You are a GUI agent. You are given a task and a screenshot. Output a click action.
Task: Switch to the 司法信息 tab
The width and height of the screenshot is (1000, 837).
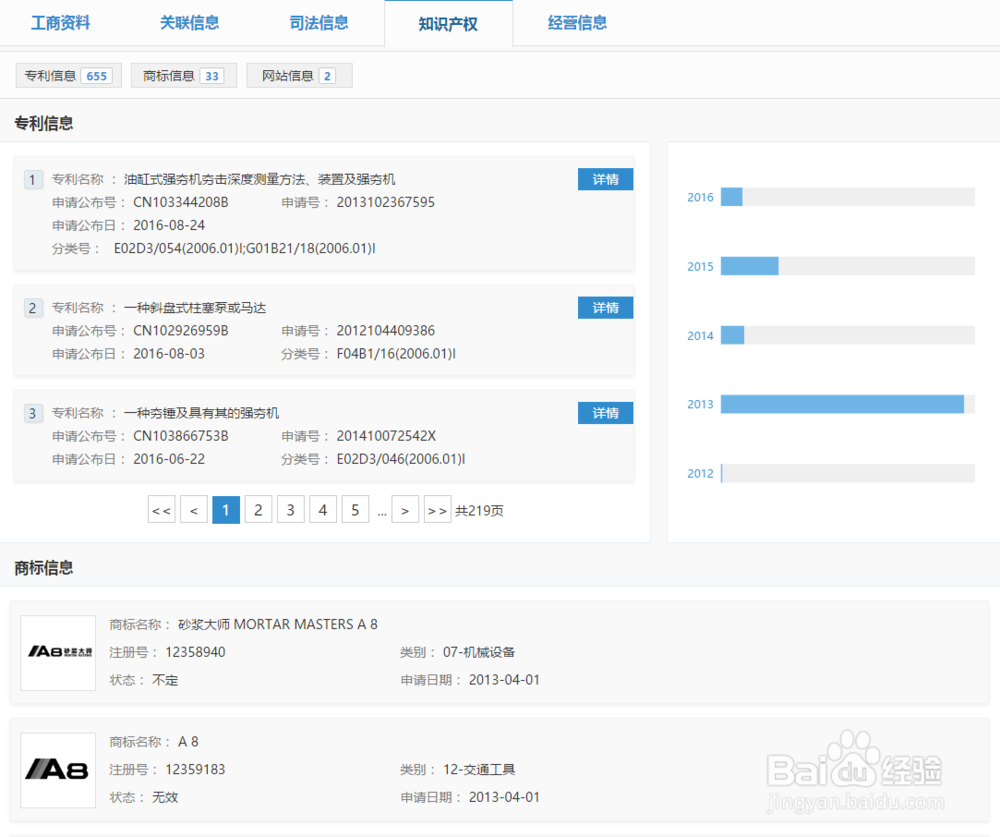coord(319,22)
